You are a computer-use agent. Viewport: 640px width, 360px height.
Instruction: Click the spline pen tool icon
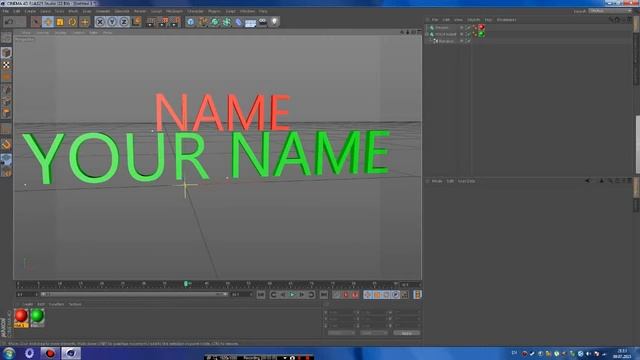pyautogui.click(x=203, y=22)
